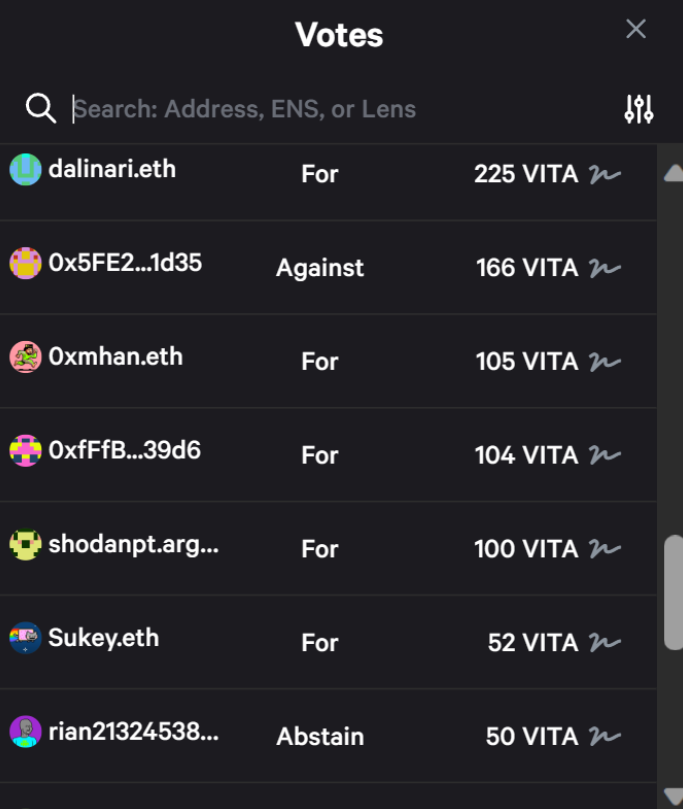
Task: Close the Votes panel
Action: pos(636,29)
